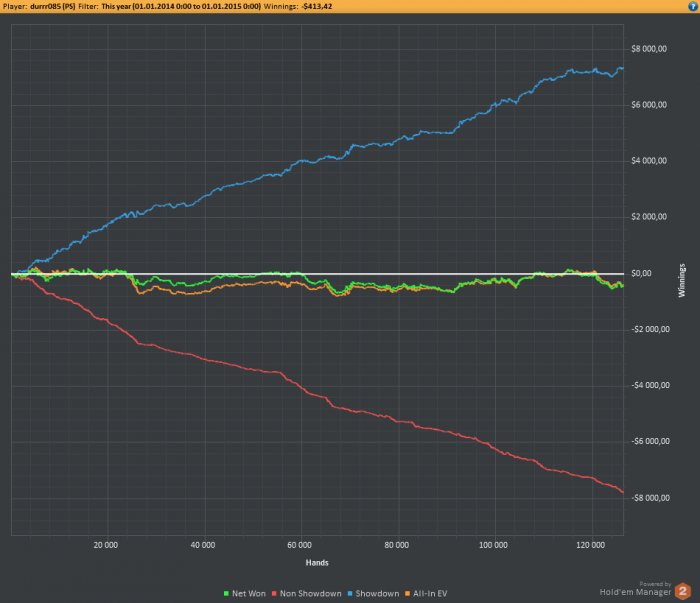Viewport: 700px width, 603px height.
Task: Click the $8 000,00 axis label
Action: [x=649, y=49]
